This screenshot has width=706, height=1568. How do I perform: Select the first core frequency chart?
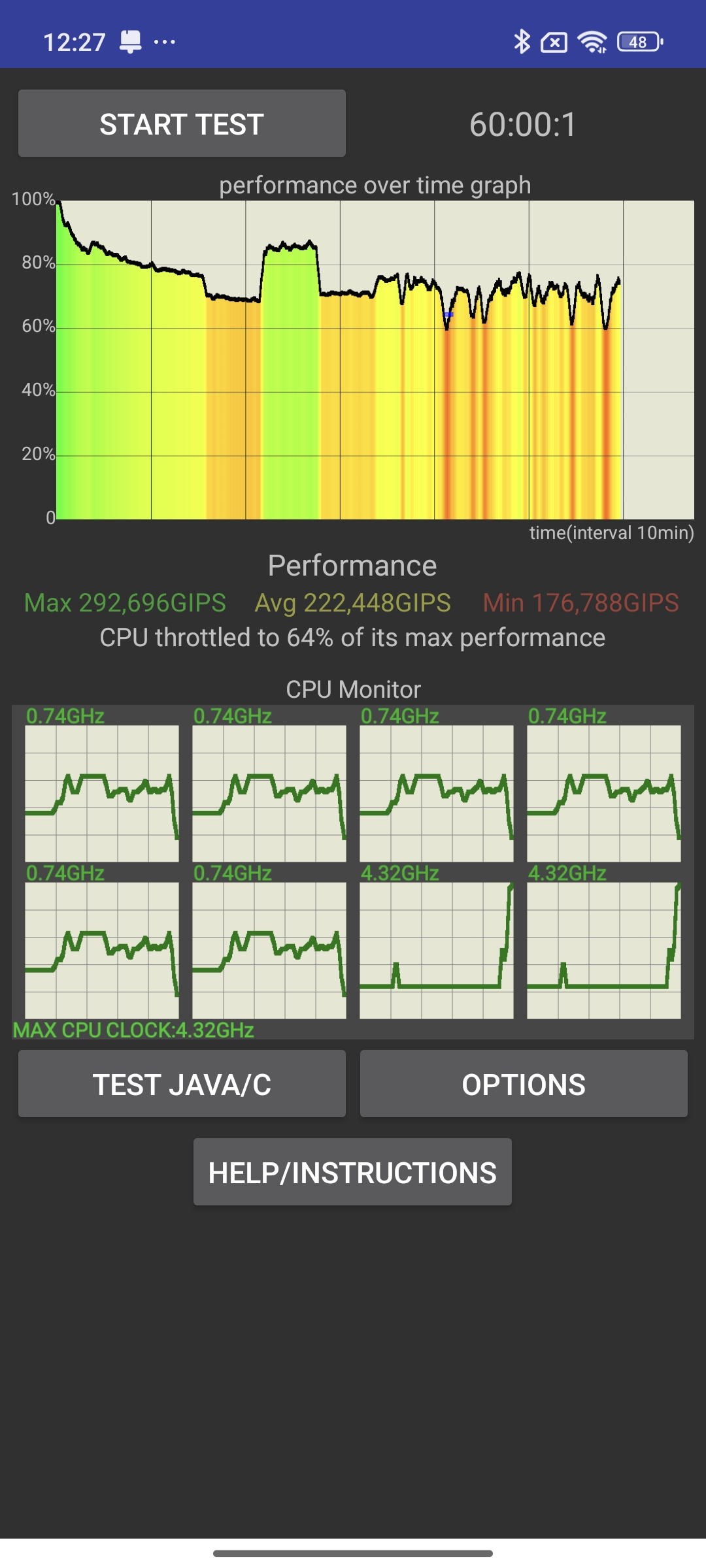click(102, 793)
